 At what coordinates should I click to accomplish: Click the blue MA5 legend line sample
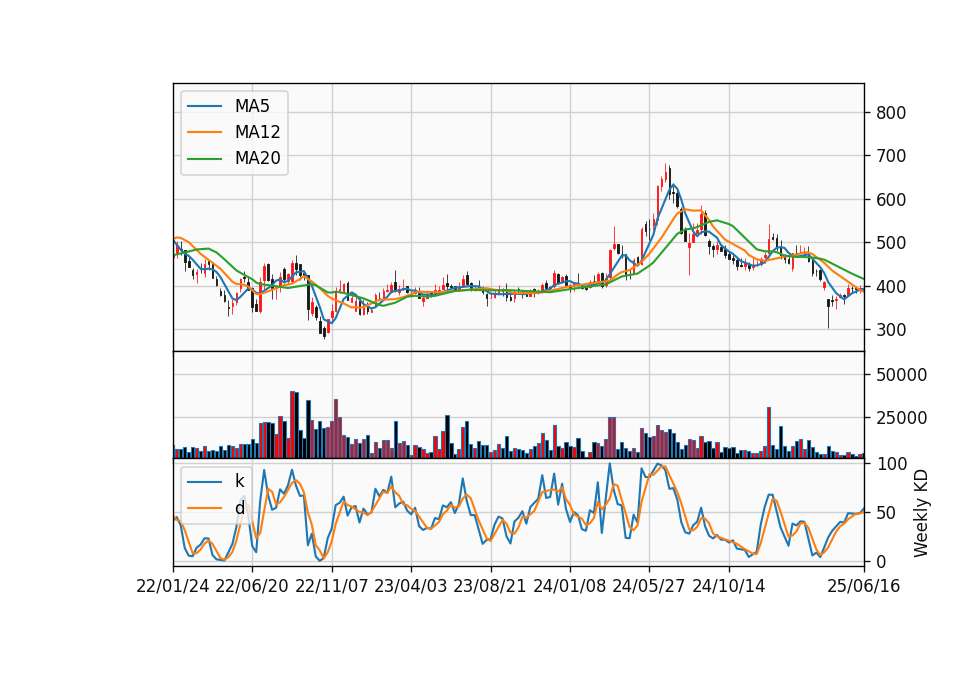coord(204,106)
